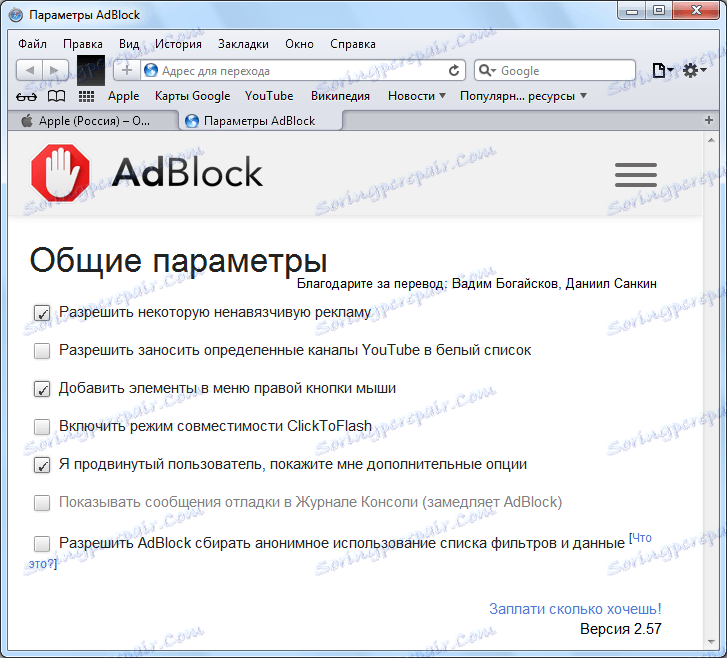Screen dimensions: 727x658
Task: Open a new tab with plus
Action: [708, 121]
